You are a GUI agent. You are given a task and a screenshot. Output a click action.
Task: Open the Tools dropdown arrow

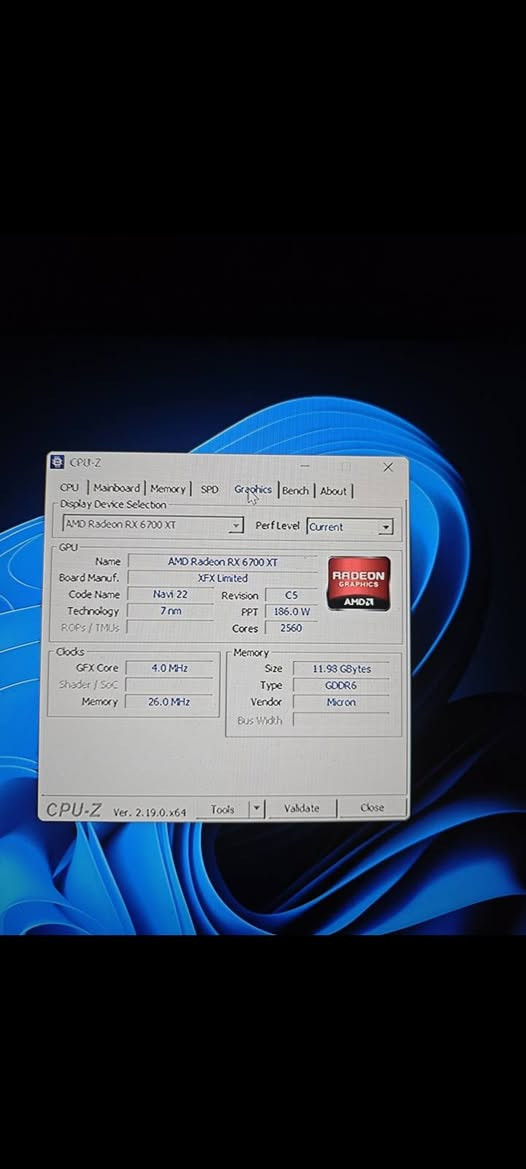point(256,809)
